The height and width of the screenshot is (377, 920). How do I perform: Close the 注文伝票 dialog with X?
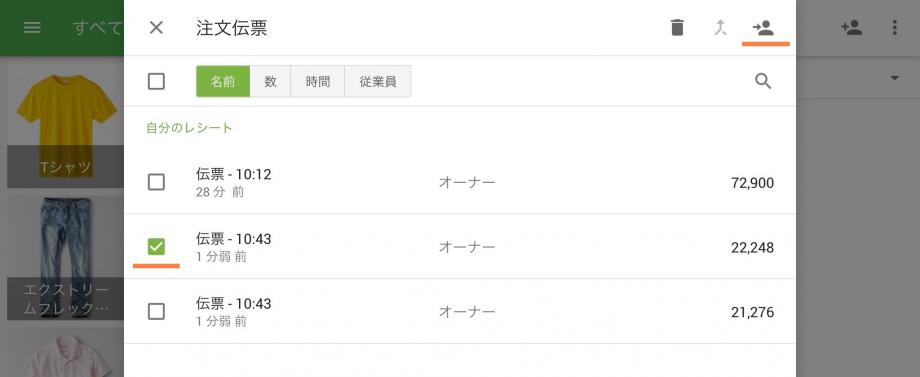156,28
